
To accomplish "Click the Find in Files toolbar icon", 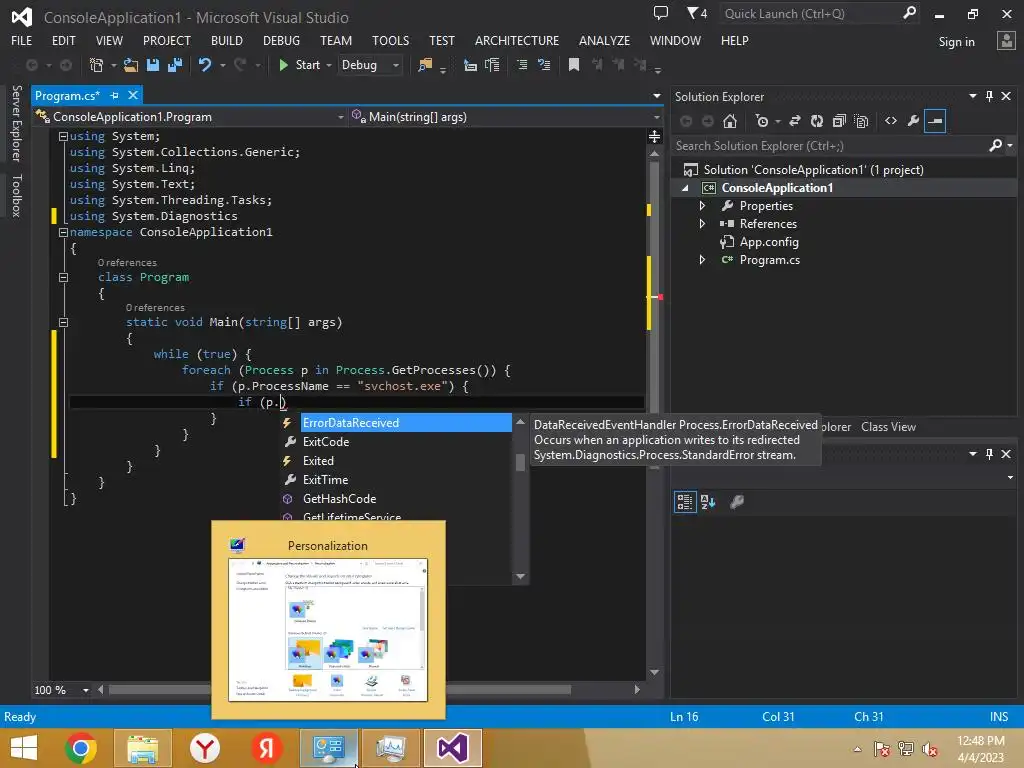I will point(425,65).
